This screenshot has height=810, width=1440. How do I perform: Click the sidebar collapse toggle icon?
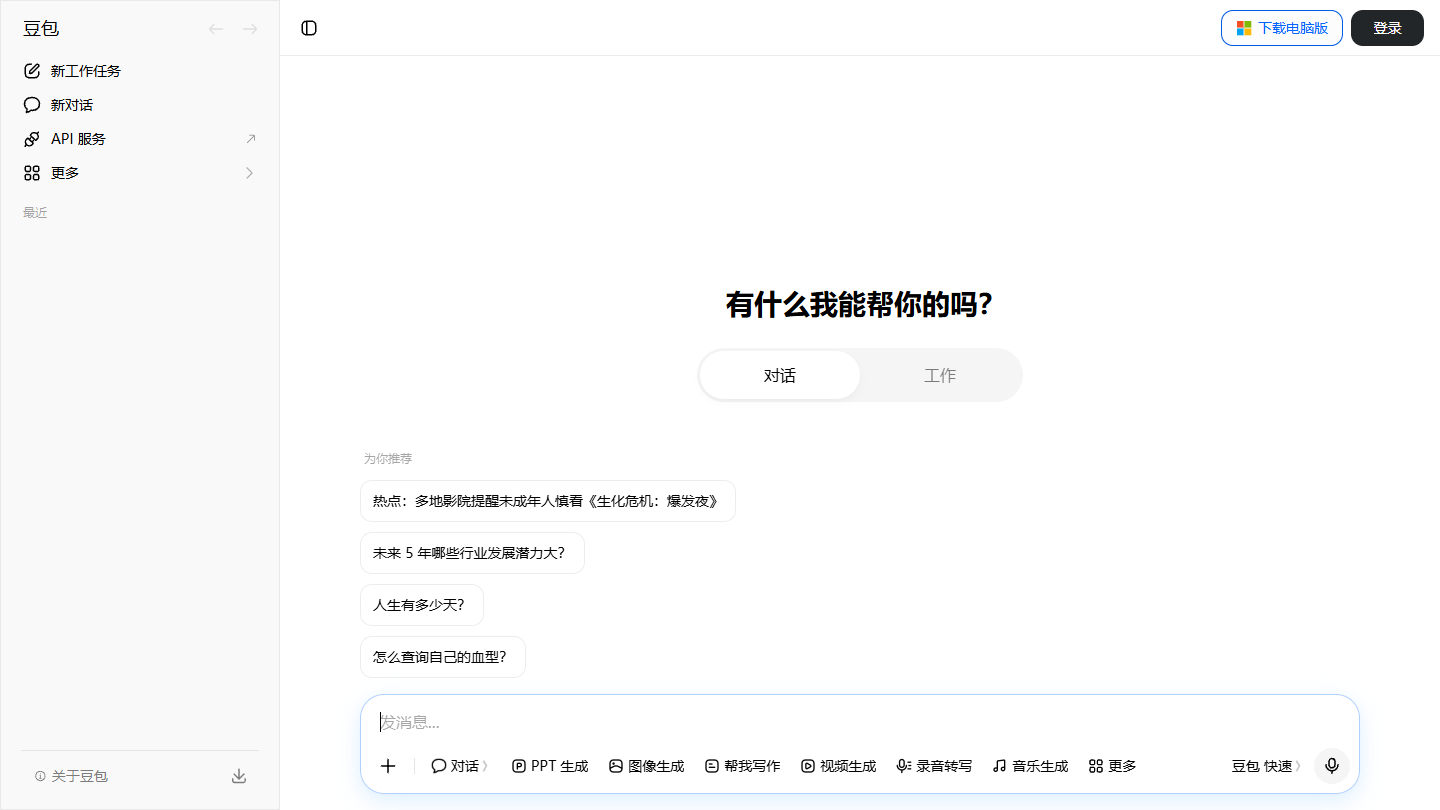[x=309, y=28]
